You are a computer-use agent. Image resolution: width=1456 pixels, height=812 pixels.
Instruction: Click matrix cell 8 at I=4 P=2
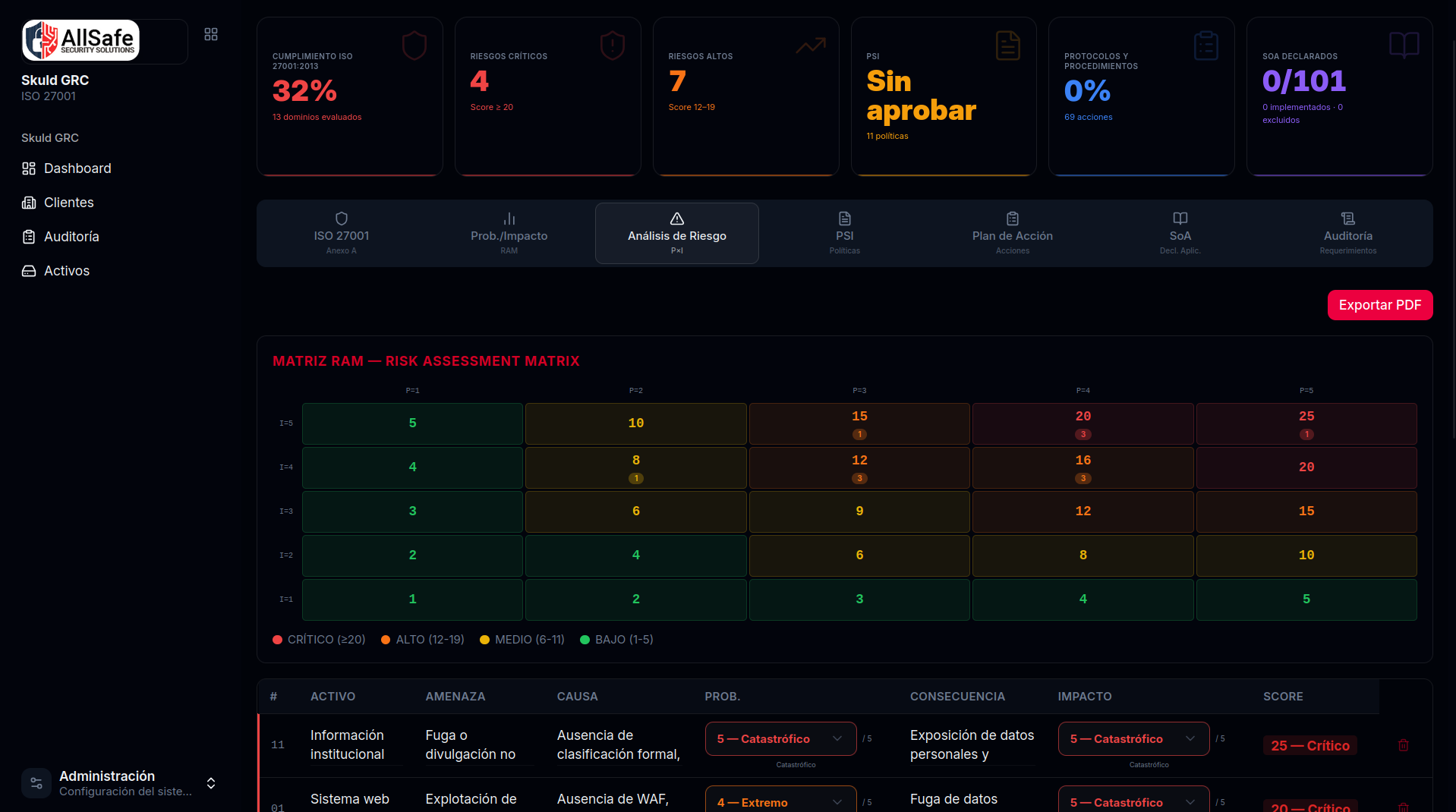pos(636,467)
